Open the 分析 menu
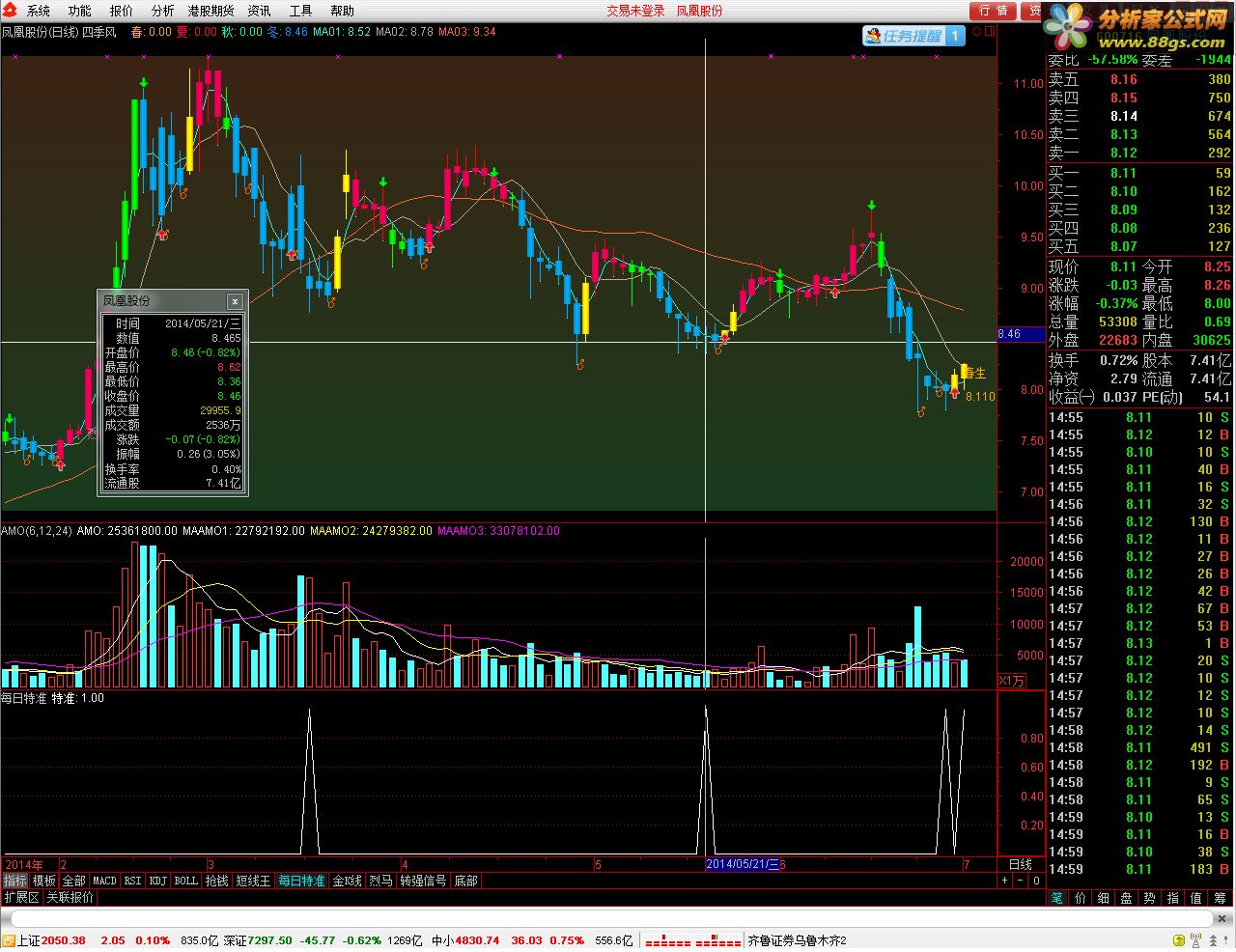This screenshot has height=952, width=1236. pos(163,11)
